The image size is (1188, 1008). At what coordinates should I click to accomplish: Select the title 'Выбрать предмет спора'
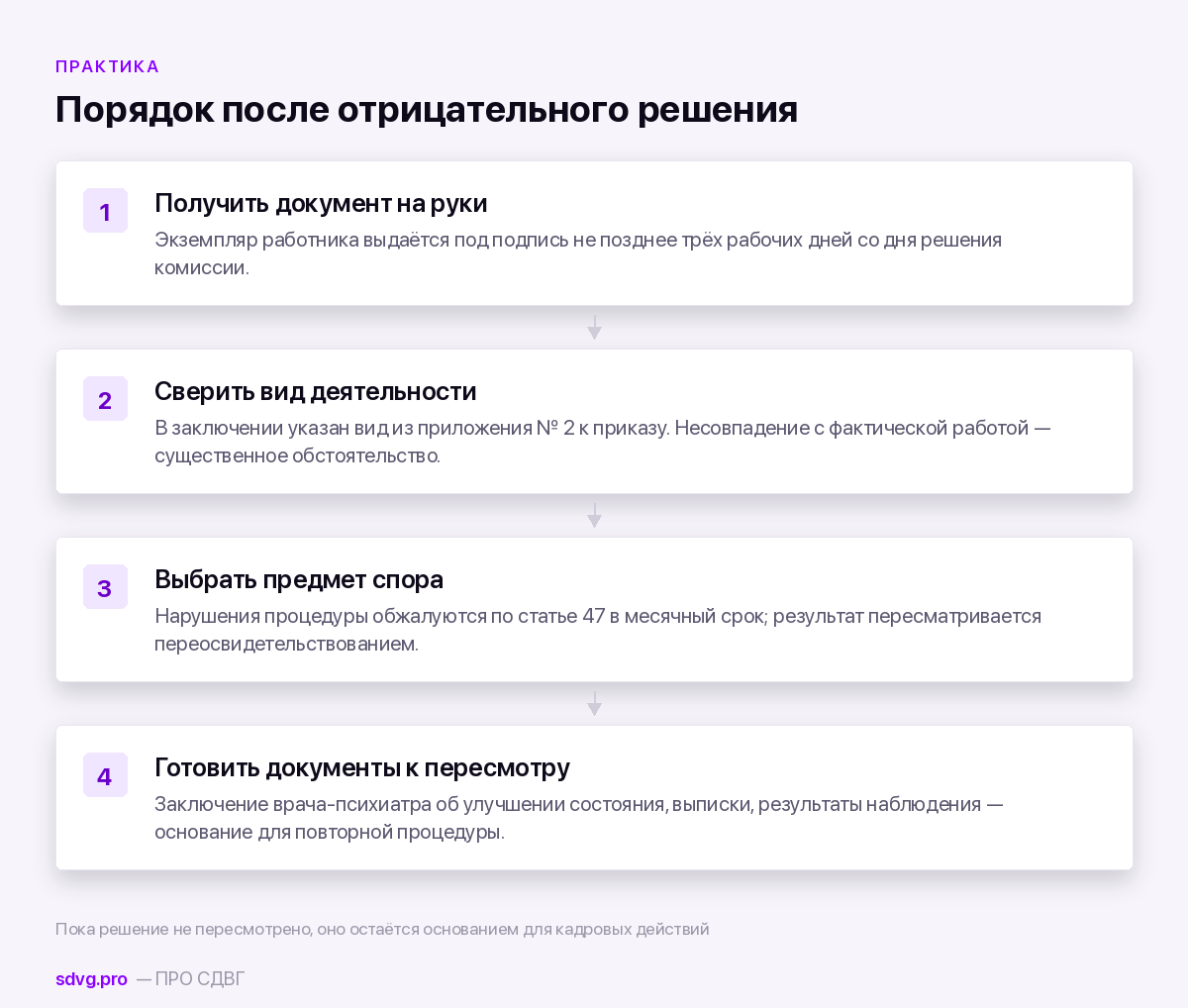(x=299, y=579)
